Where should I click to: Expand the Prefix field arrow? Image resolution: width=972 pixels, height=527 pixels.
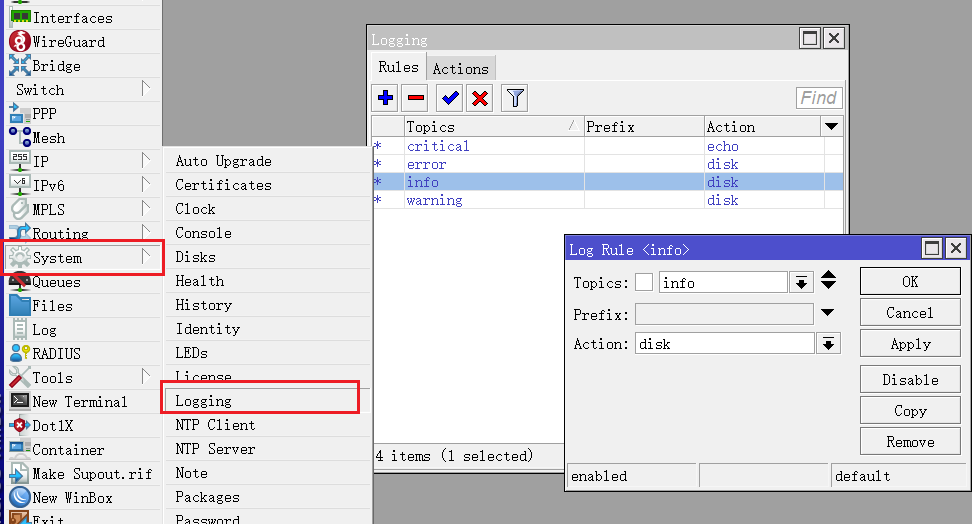[x=828, y=313]
